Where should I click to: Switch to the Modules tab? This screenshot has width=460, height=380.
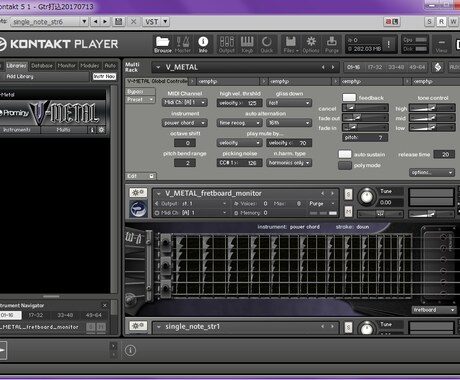[x=90, y=66]
